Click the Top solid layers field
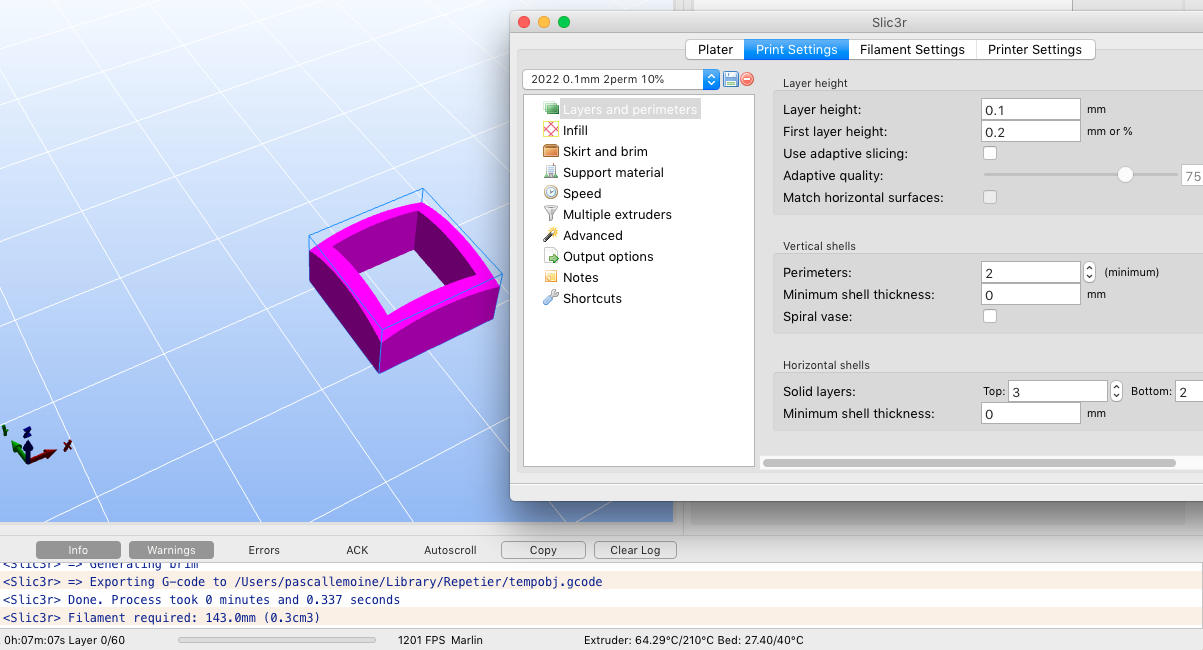This screenshot has height=650, width=1203. pos(1058,391)
